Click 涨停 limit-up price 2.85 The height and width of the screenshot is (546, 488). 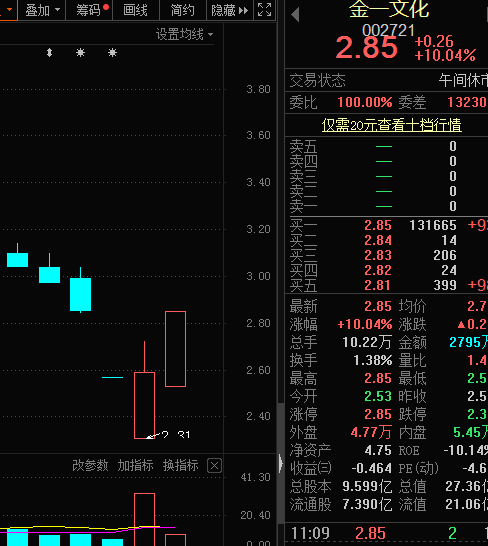click(378, 414)
